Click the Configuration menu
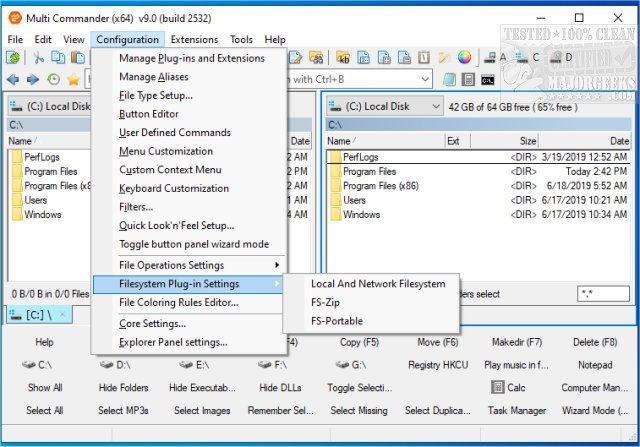 pyautogui.click(x=127, y=40)
